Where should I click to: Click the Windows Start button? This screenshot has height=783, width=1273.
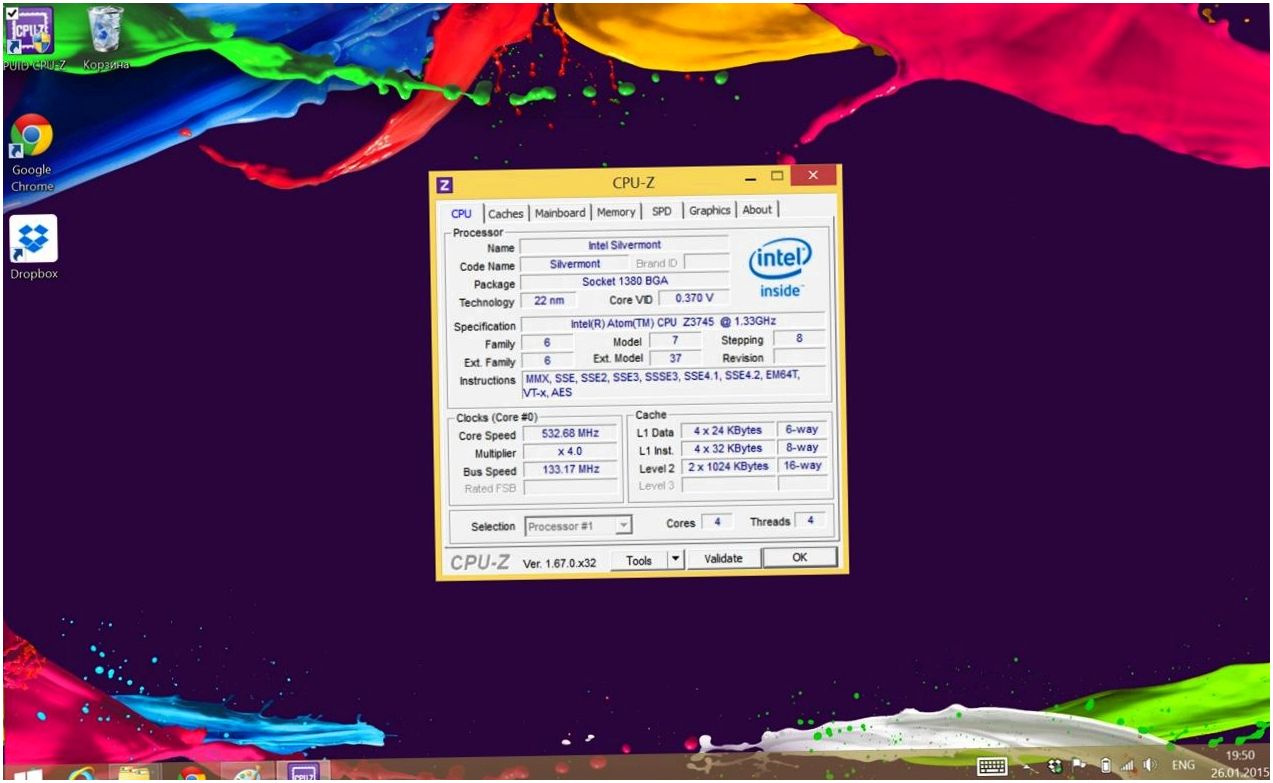coord(26,775)
